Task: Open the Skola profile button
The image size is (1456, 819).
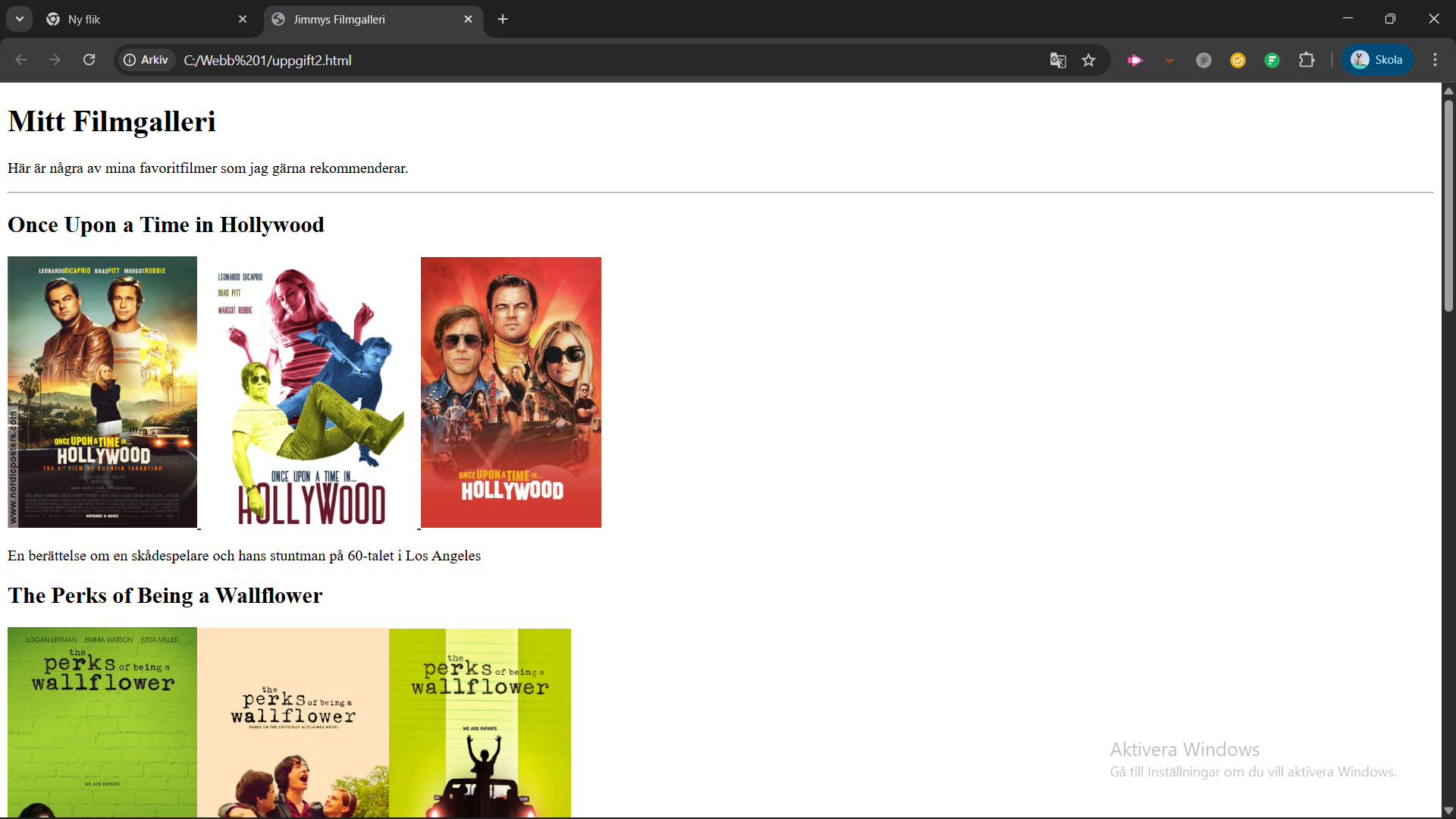Action: [x=1377, y=60]
